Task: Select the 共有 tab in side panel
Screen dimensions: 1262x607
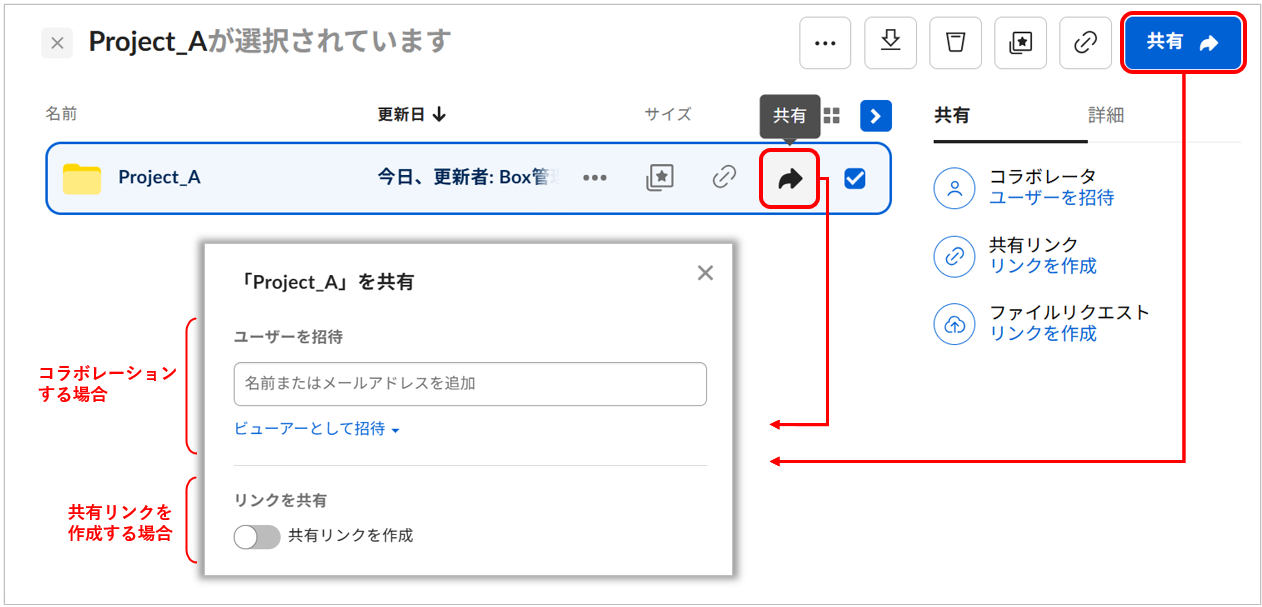Action: (952, 116)
